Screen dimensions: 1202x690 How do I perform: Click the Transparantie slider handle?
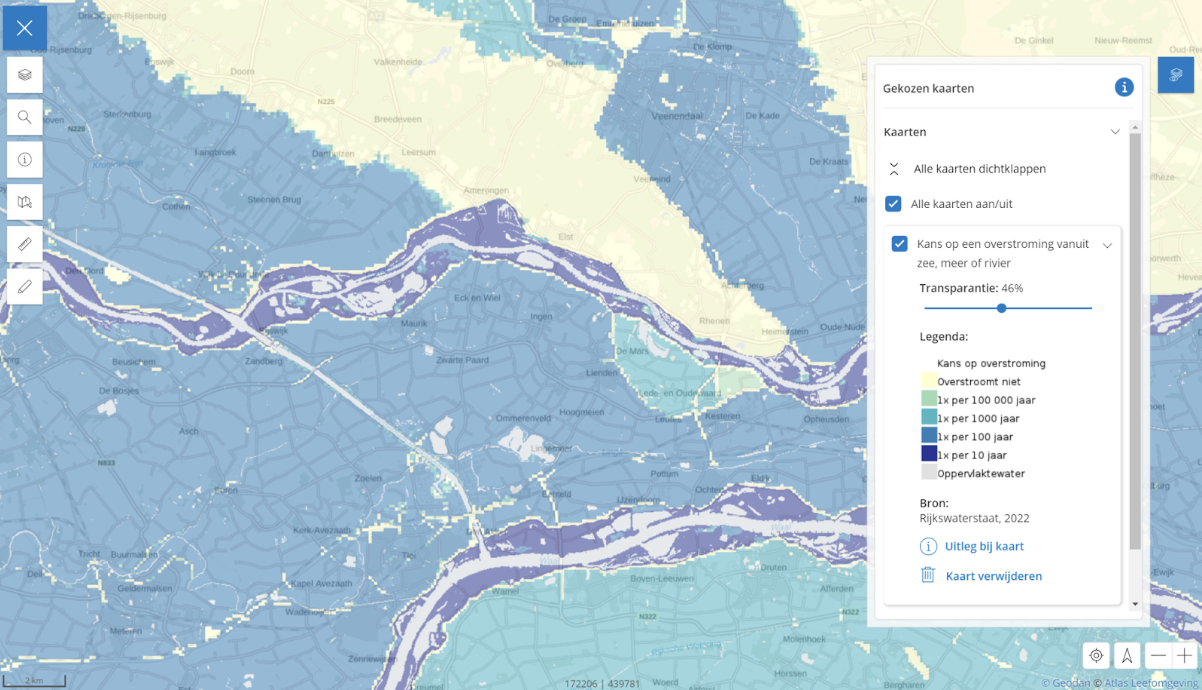coord(1002,308)
